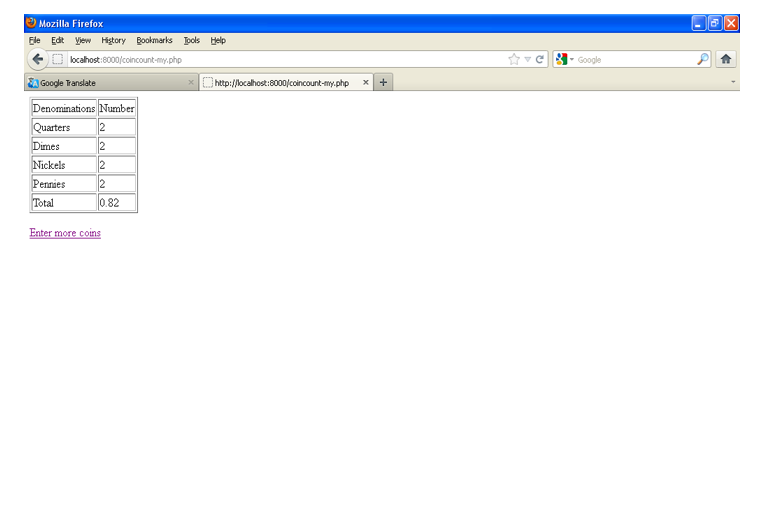Click the Back navigation arrow
Screen dimensions: 759x525
(x=37, y=60)
